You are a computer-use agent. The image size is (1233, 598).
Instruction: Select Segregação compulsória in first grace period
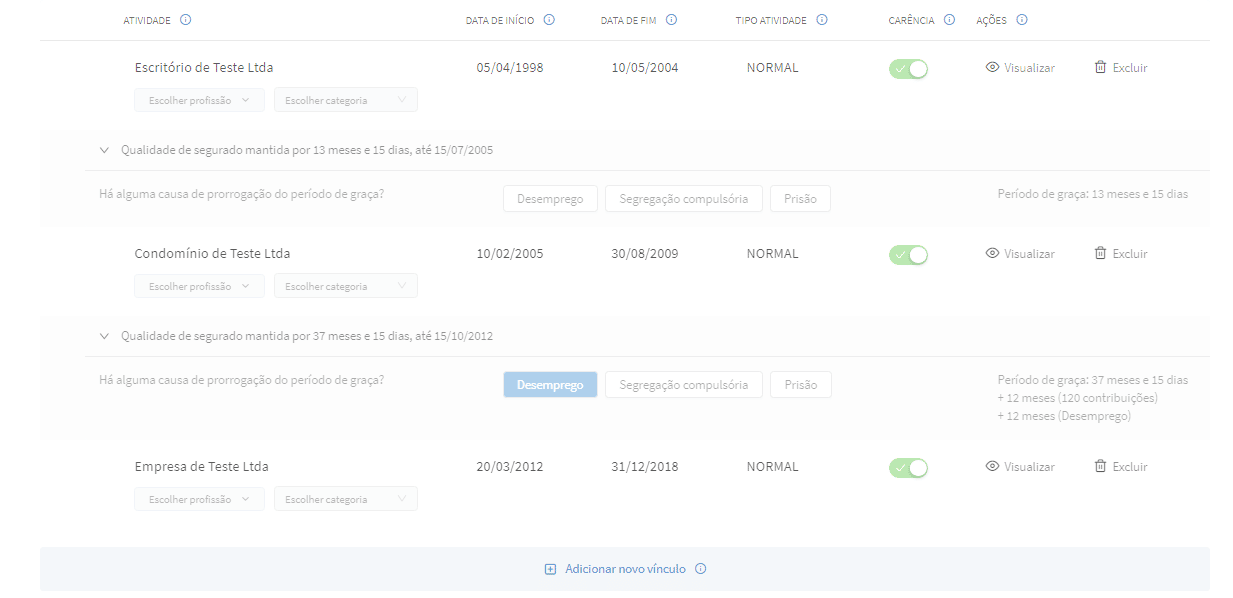point(683,199)
